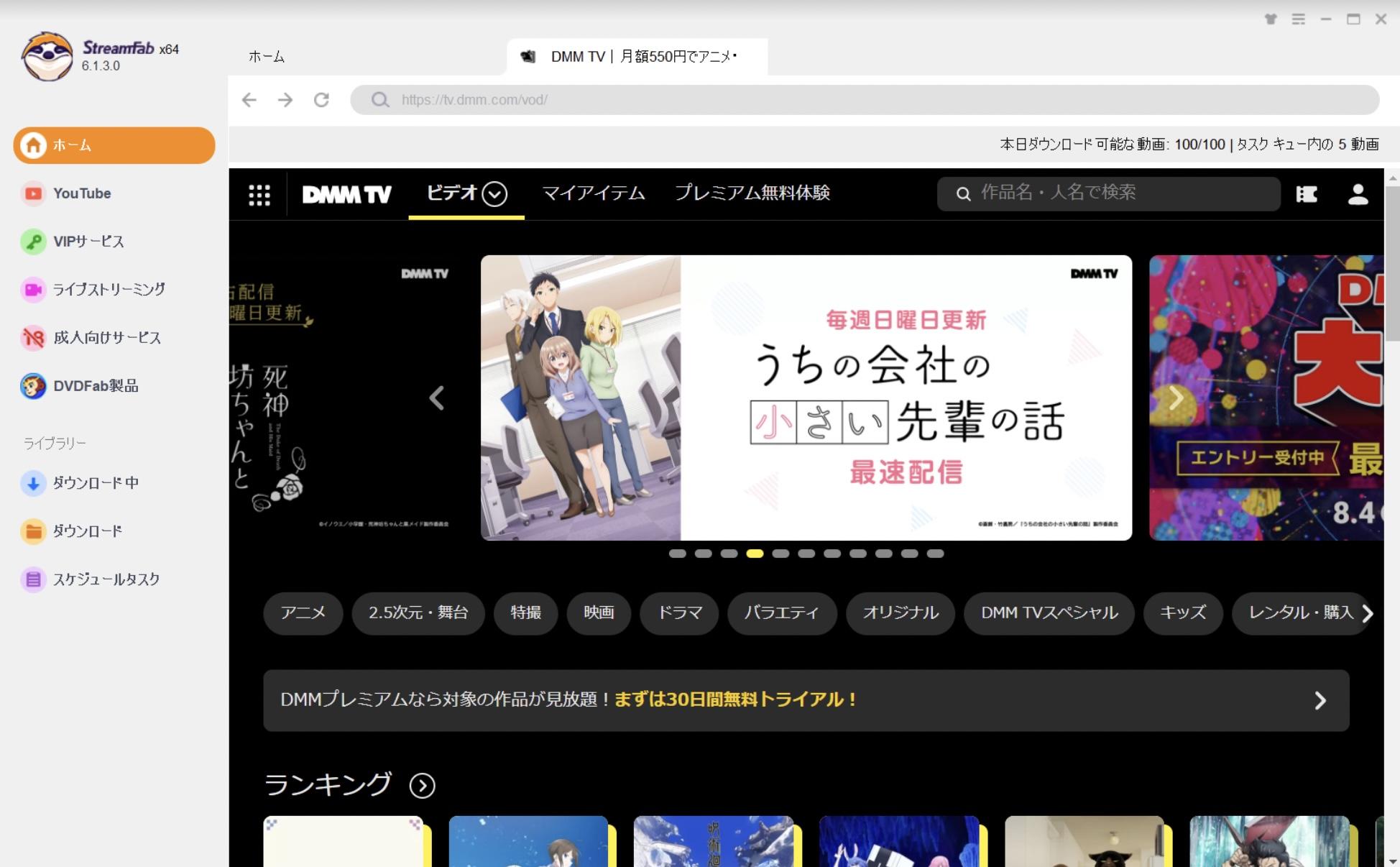
Task: Reload the page with refresh icon
Action: [321, 100]
